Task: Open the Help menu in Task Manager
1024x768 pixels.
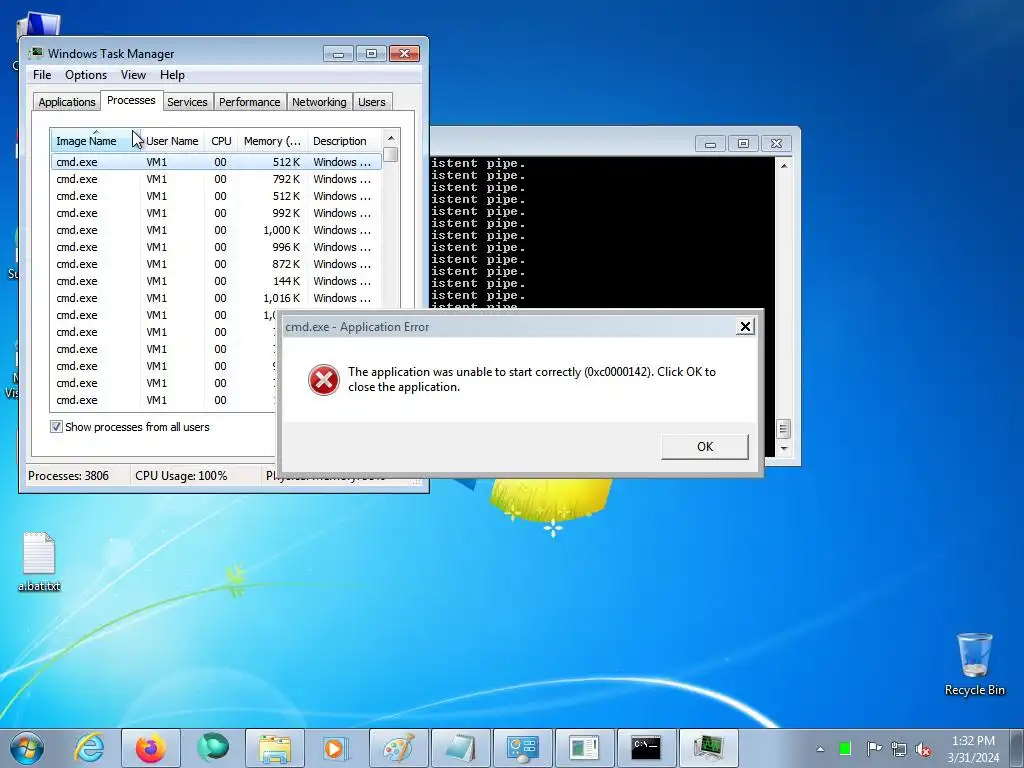Action: click(x=172, y=75)
